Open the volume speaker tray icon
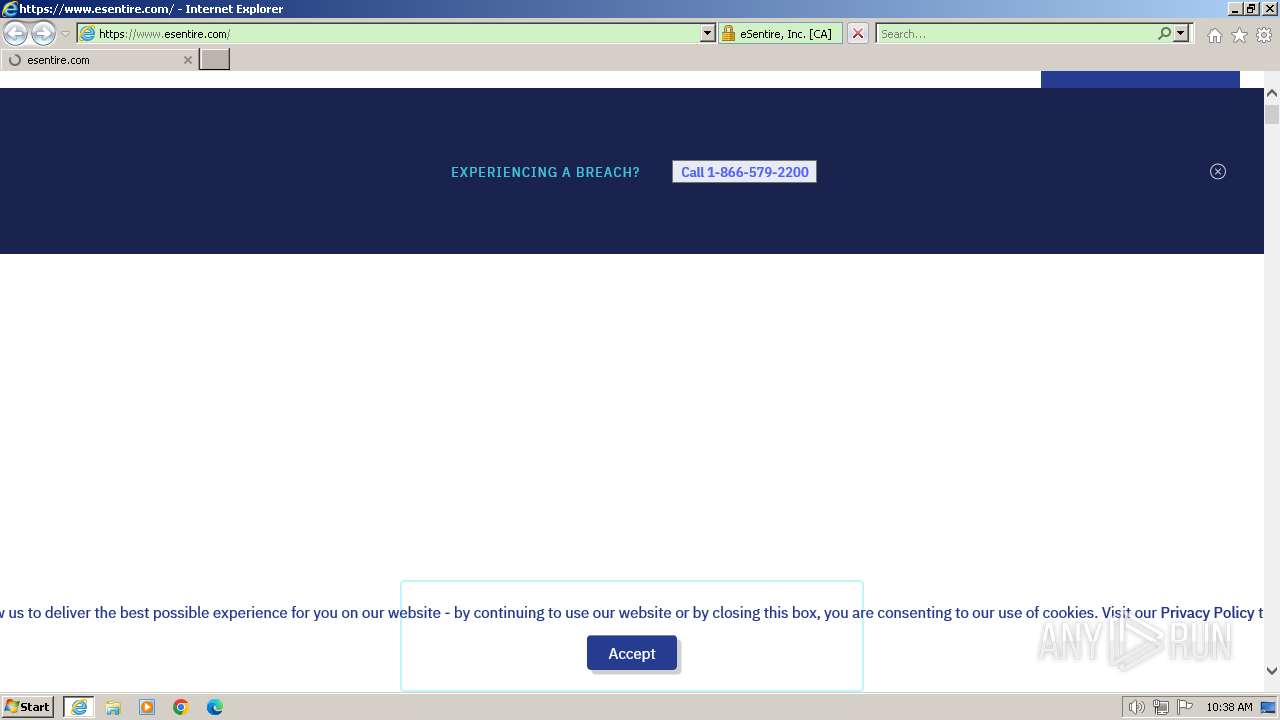This screenshot has height=720, width=1280. tap(1137, 707)
